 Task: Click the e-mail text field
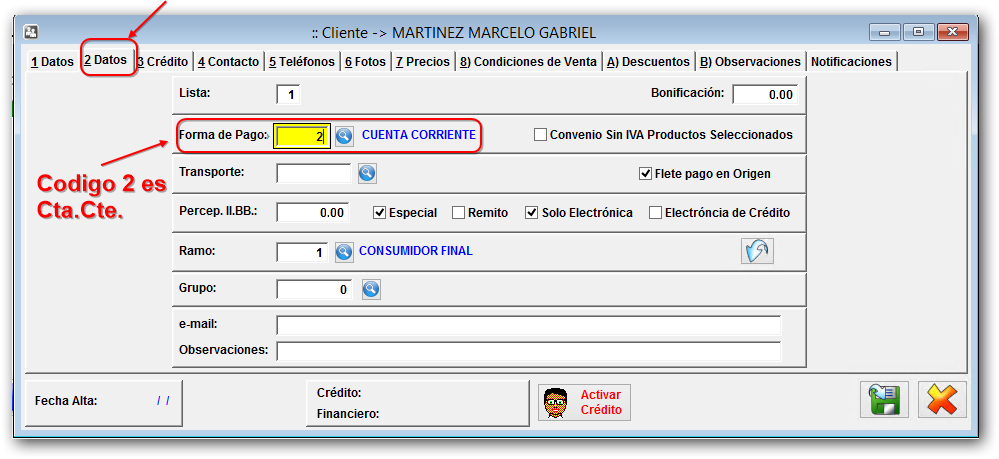click(528, 325)
